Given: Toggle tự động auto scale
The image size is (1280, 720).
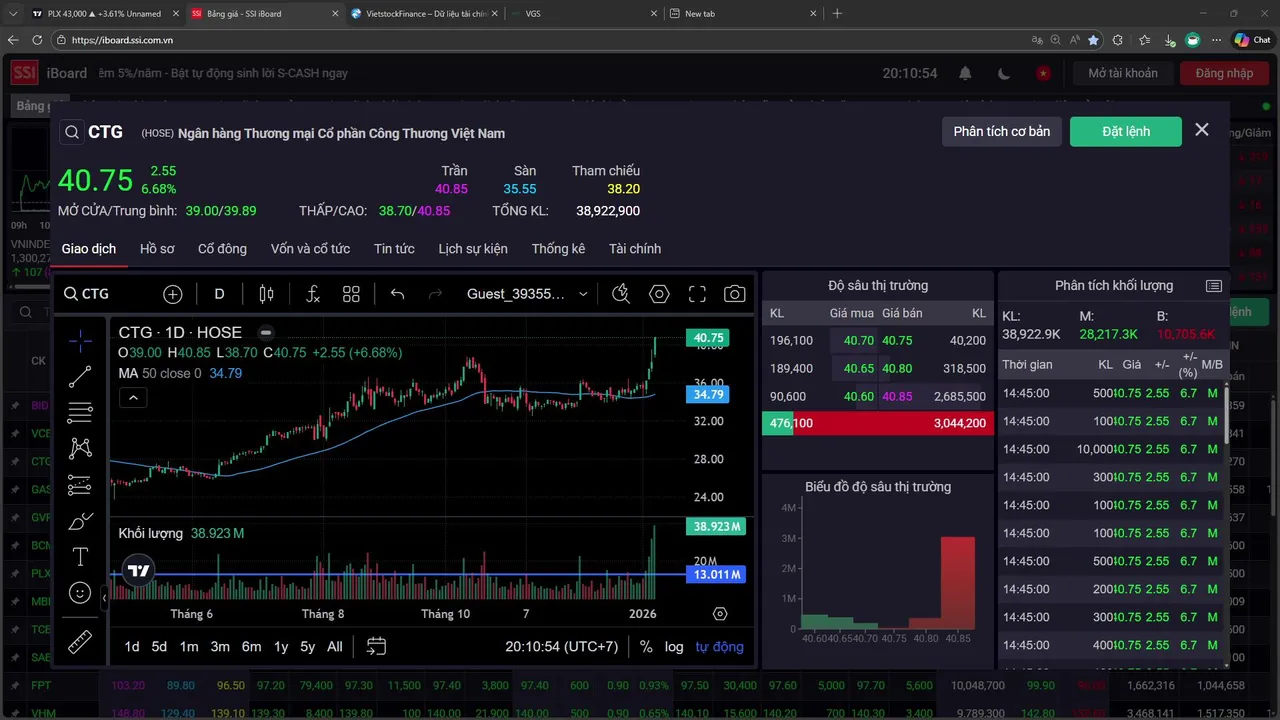Looking at the screenshot, I should [720, 647].
